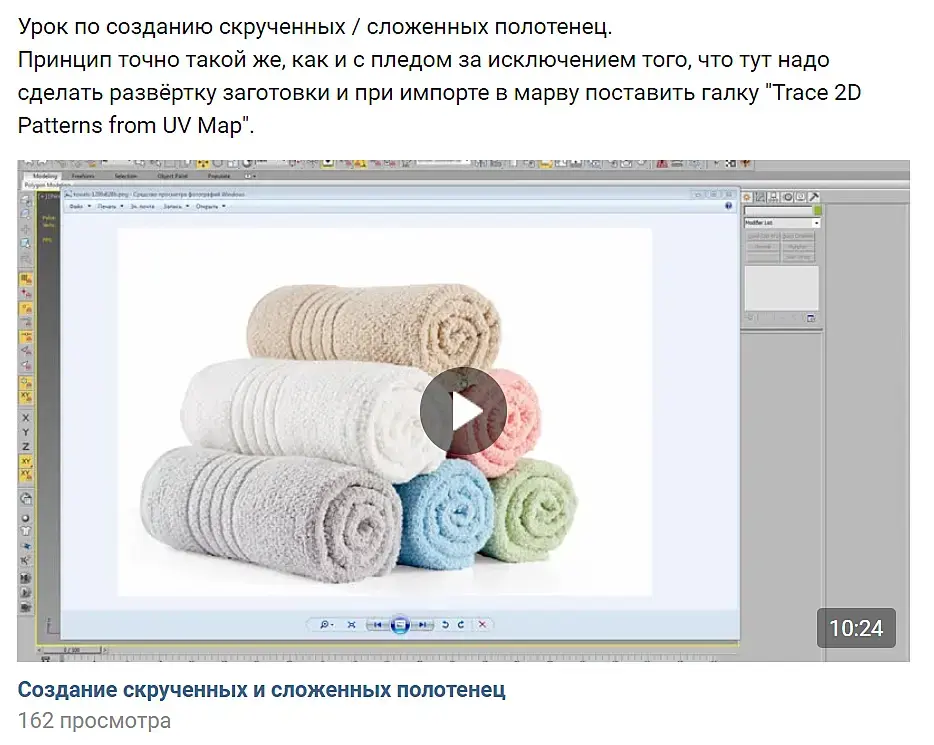Click the object color swatch beside name field
Image resolution: width=934 pixels, height=745 pixels.
pyautogui.click(x=817, y=210)
